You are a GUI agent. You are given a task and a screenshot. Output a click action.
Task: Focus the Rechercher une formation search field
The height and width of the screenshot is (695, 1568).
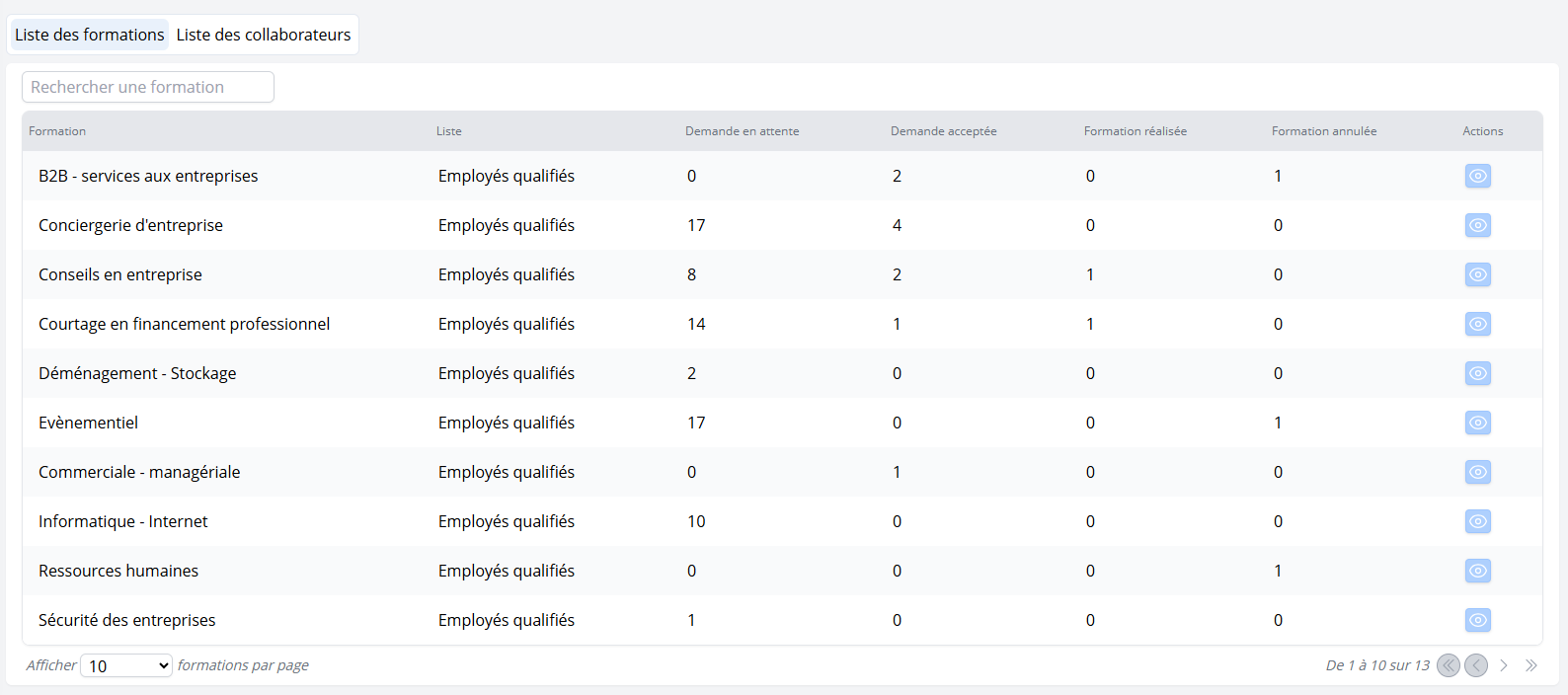(148, 87)
